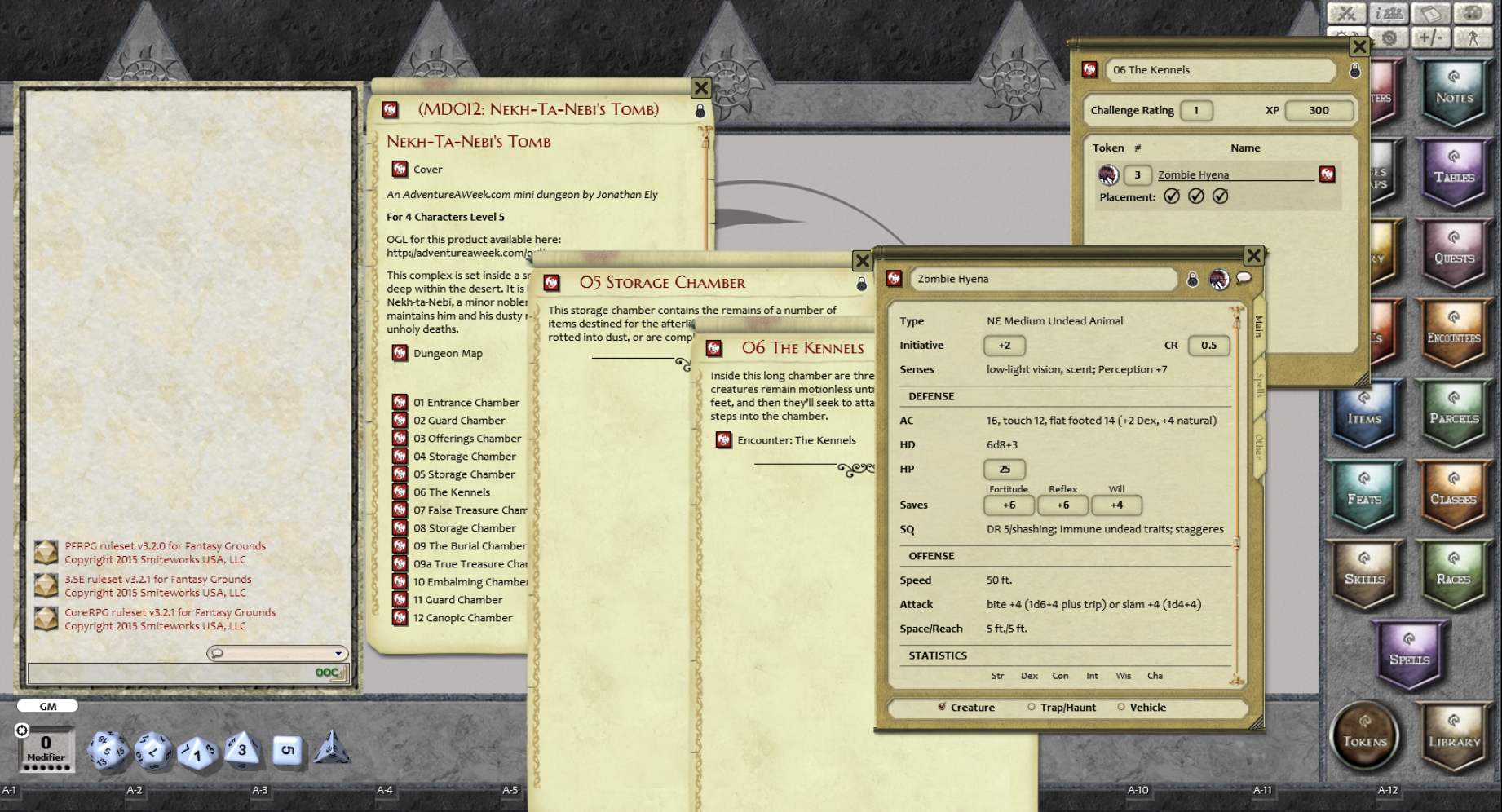Open the color palette icon
This screenshot has height=812, width=1502.
tap(1474, 14)
